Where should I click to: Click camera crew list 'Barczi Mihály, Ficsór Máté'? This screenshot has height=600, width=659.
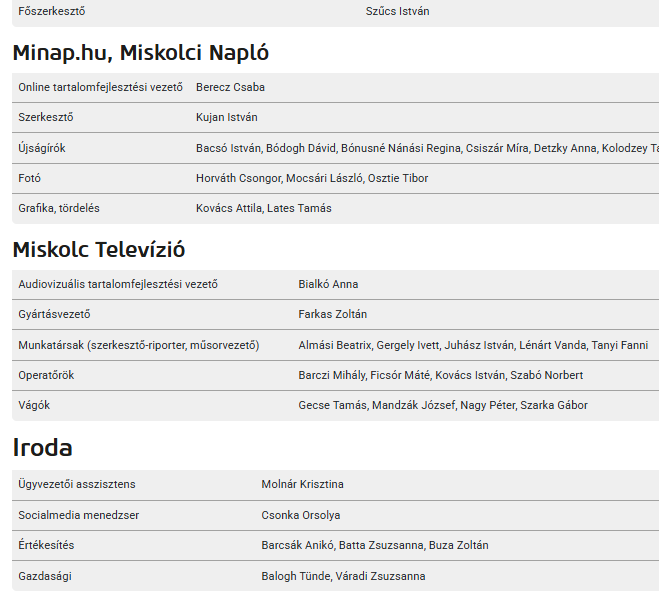(441, 375)
